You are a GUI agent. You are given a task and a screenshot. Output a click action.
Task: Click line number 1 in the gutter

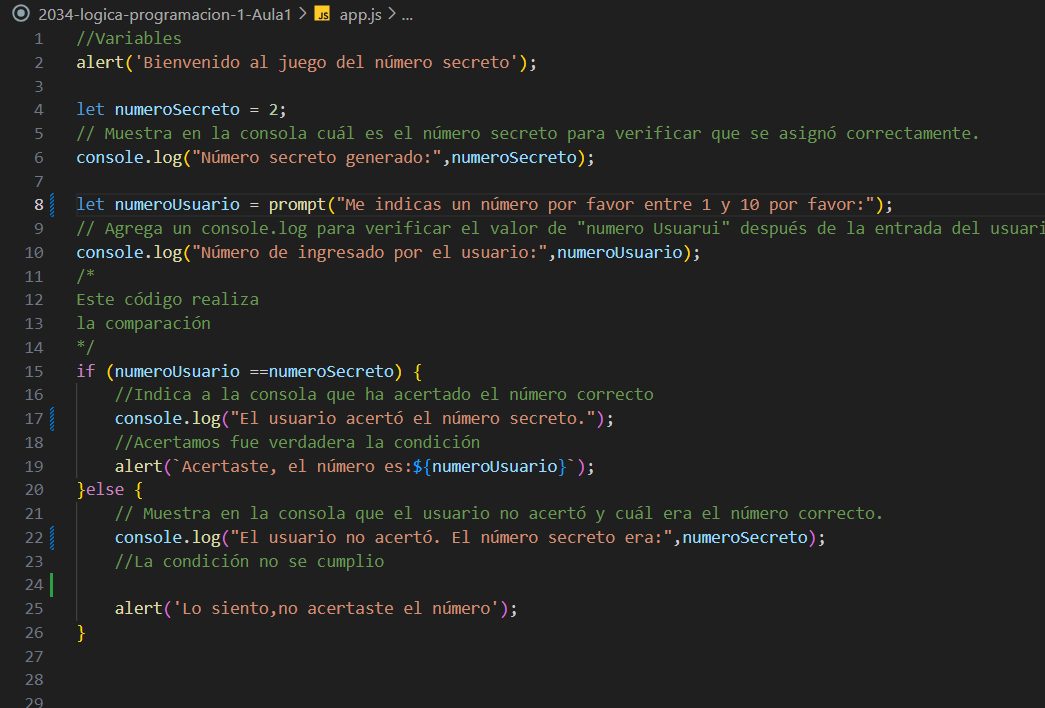39,39
